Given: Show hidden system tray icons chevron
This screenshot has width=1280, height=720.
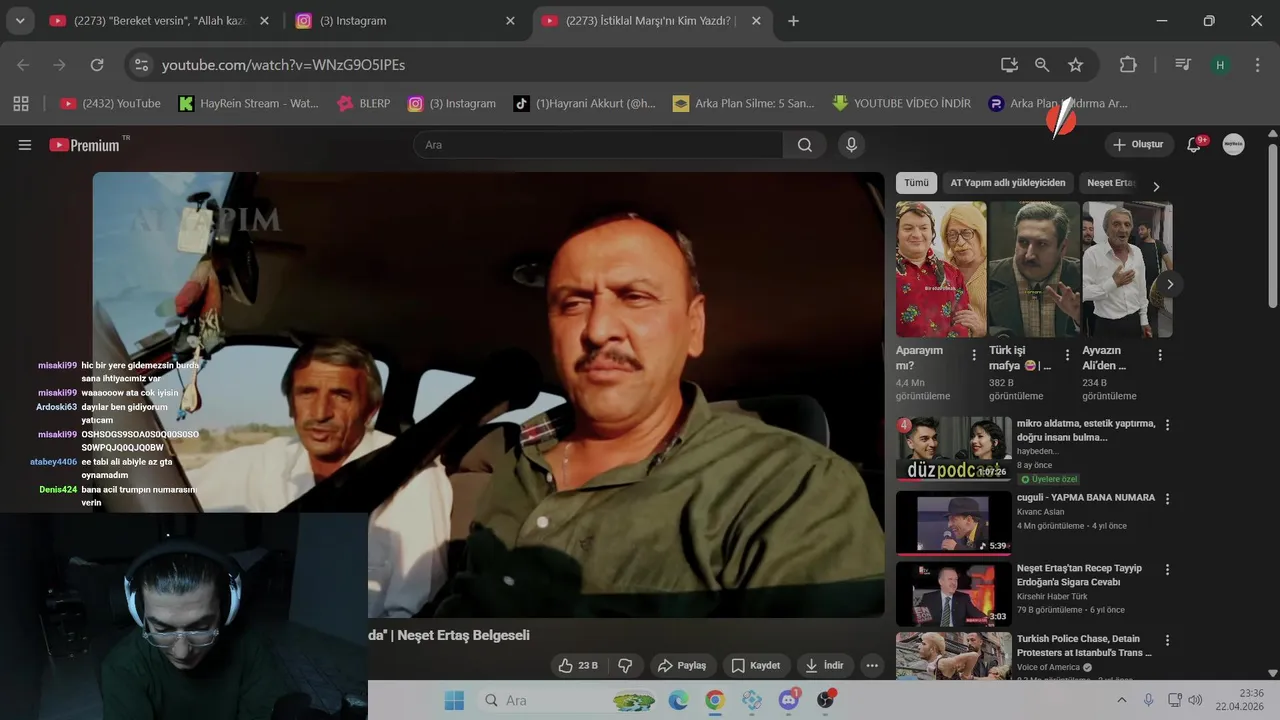Looking at the screenshot, I should [x=1122, y=700].
